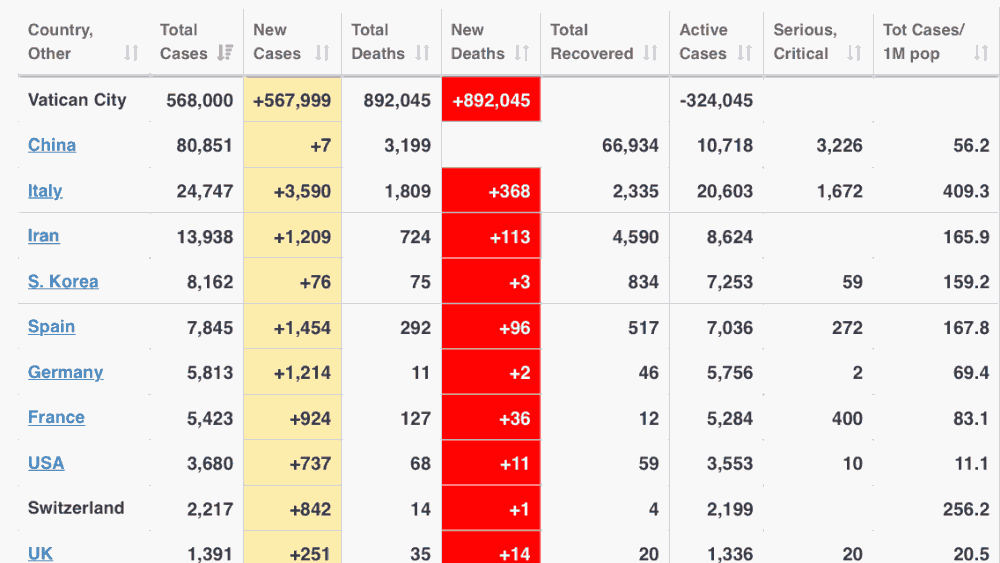1000x563 pixels.
Task: Sort by Active Cases column arrows
Action: [x=744, y=53]
